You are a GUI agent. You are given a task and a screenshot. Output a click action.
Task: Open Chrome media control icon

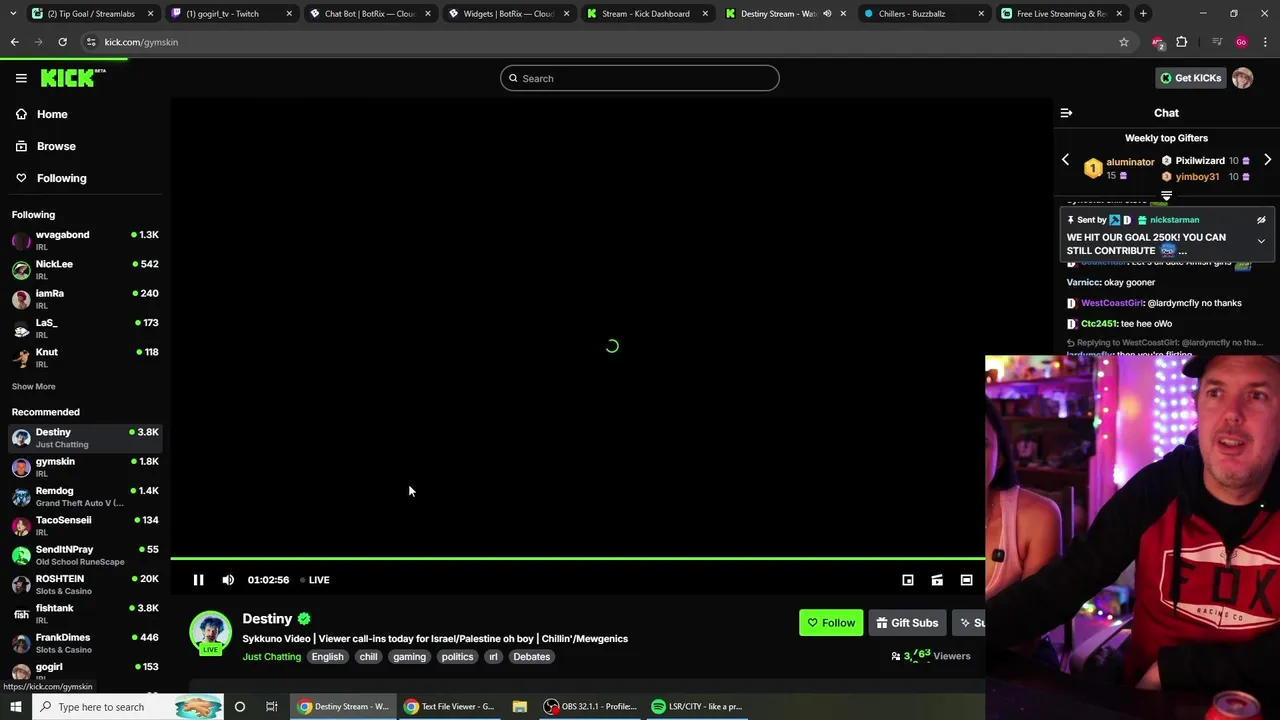point(1216,42)
